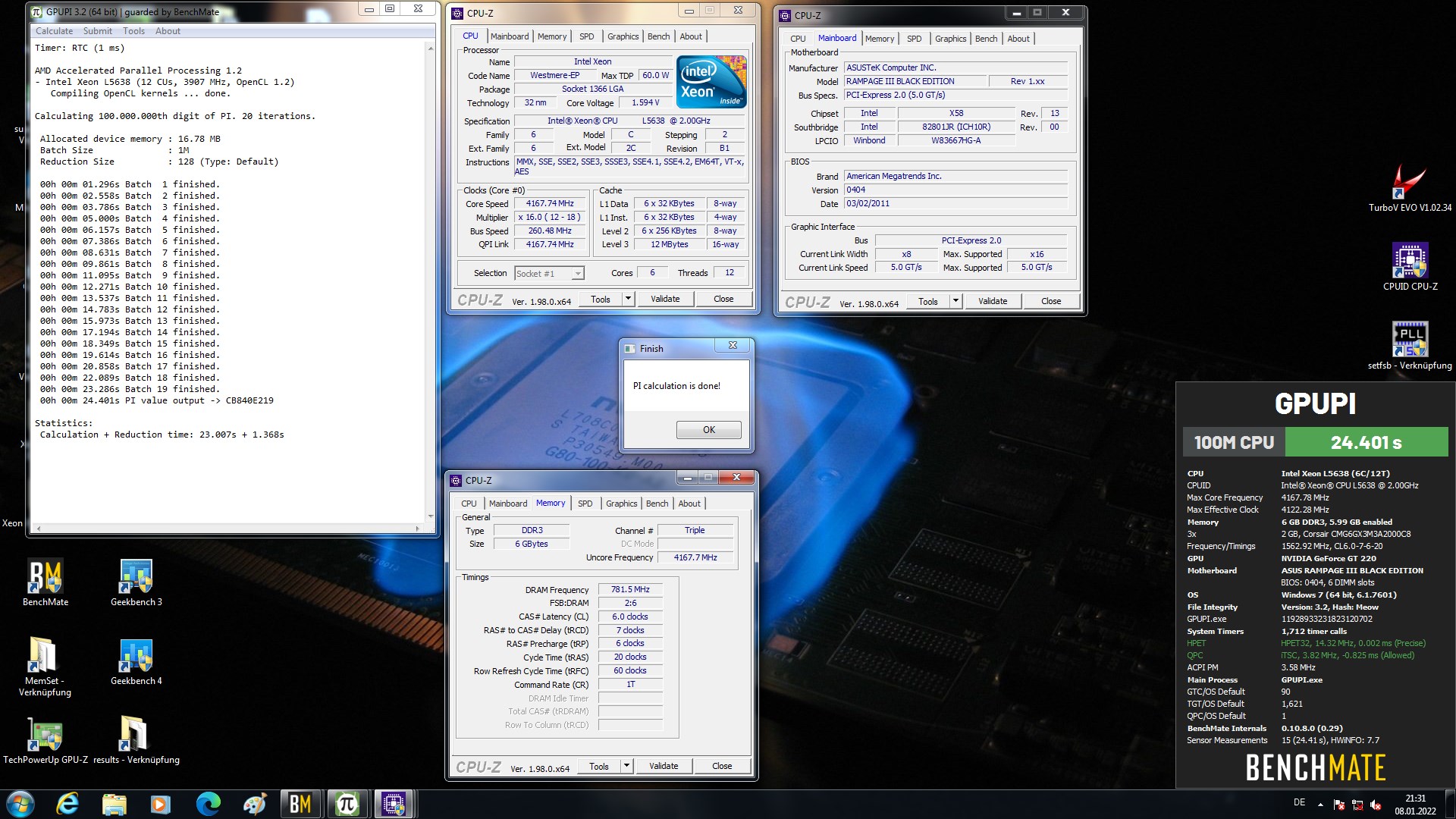Image resolution: width=1456 pixels, height=819 pixels.
Task: Open CPUID CPU-Z desktop shortcut
Action: [1410, 267]
